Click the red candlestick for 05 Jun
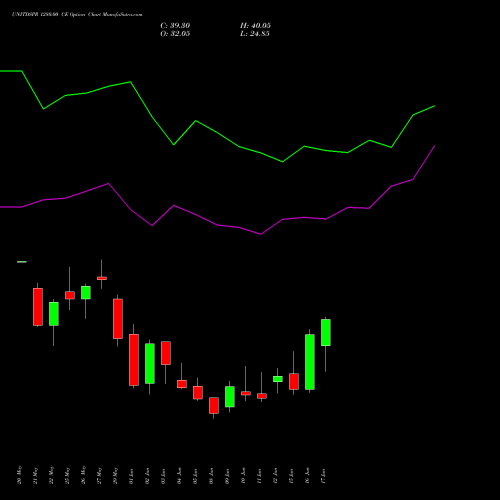Screen dimensions: 500x500 point(198,392)
